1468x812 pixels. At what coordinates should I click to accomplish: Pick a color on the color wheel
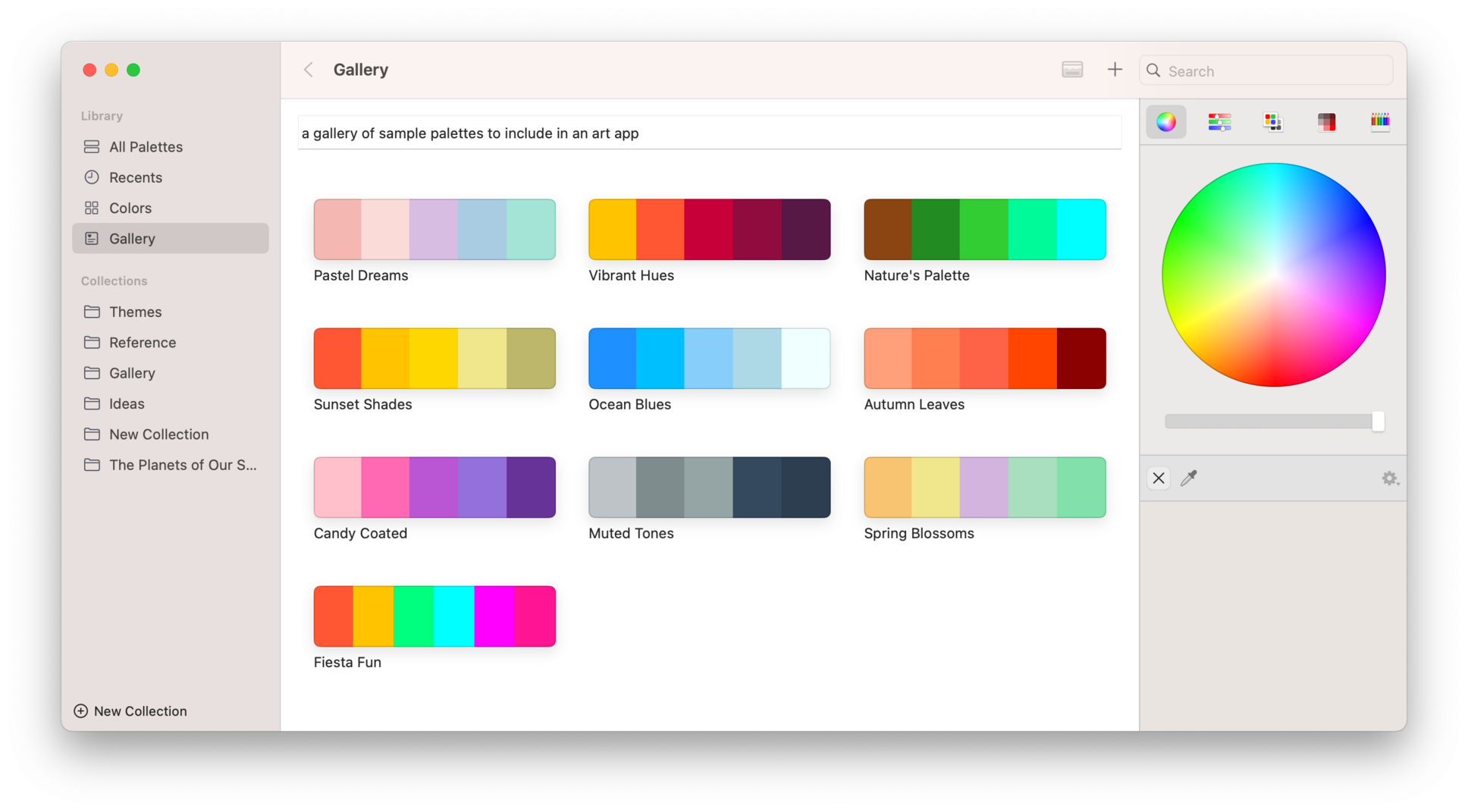tap(1274, 274)
